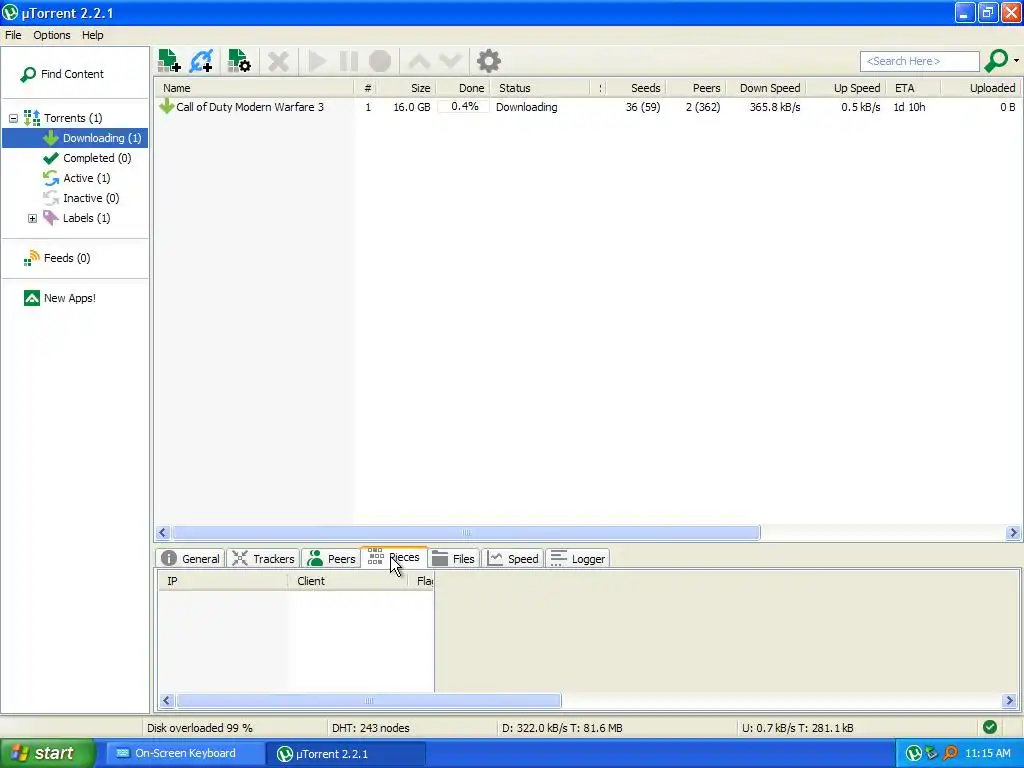Click the Disk overloaded 99 % status text

point(199,728)
